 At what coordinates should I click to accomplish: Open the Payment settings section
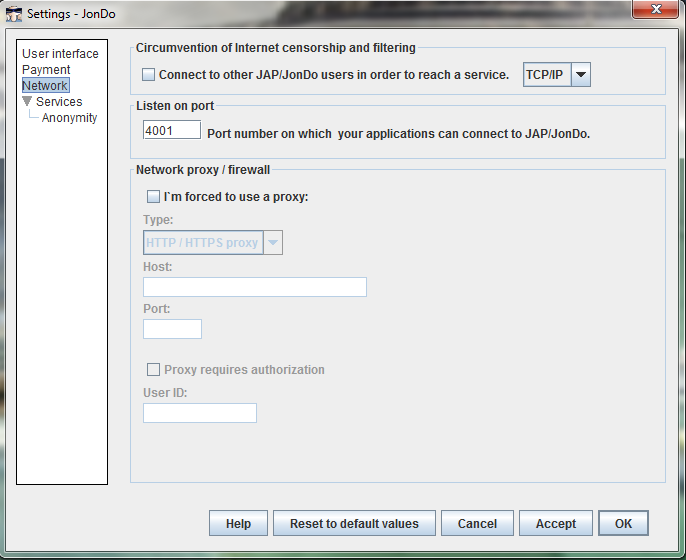pos(46,70)
